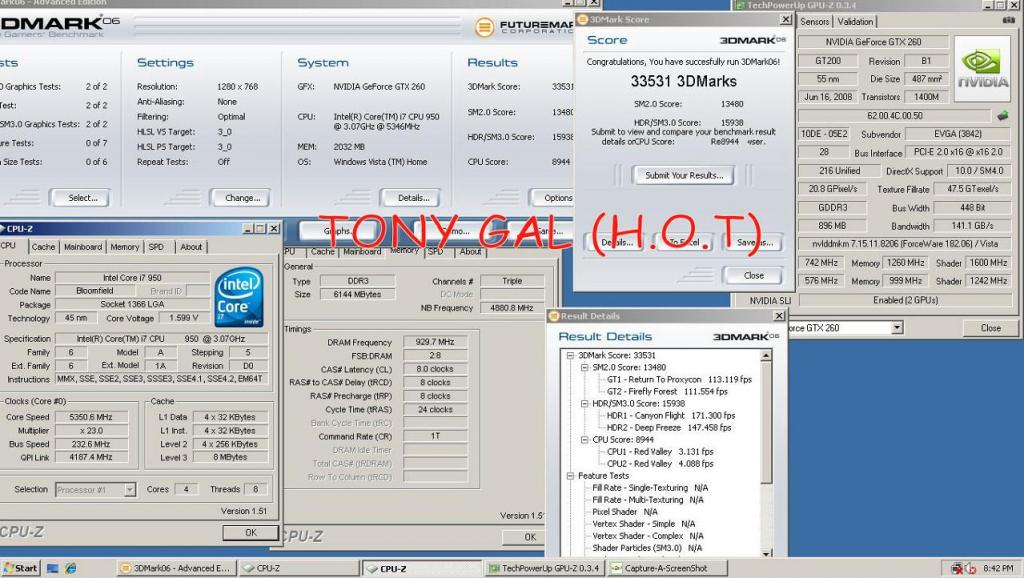Click the SLI status "Enabled (2 GPUs)" field

tap(905, 300)
